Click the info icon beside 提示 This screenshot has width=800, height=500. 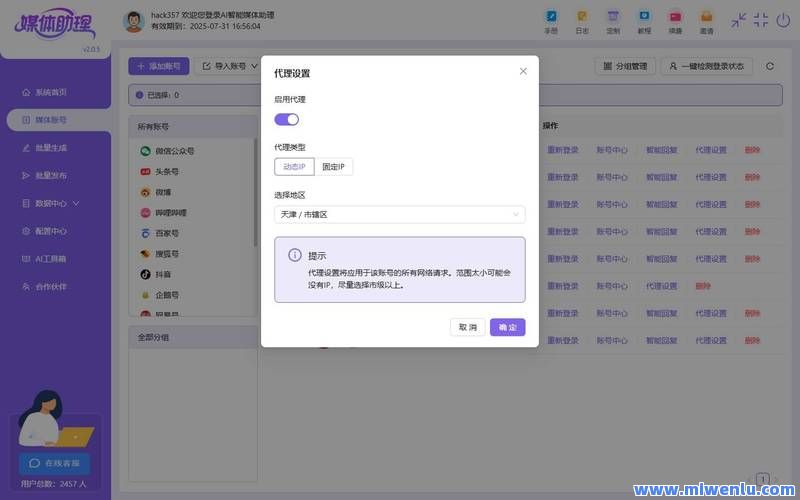(294, 255)
